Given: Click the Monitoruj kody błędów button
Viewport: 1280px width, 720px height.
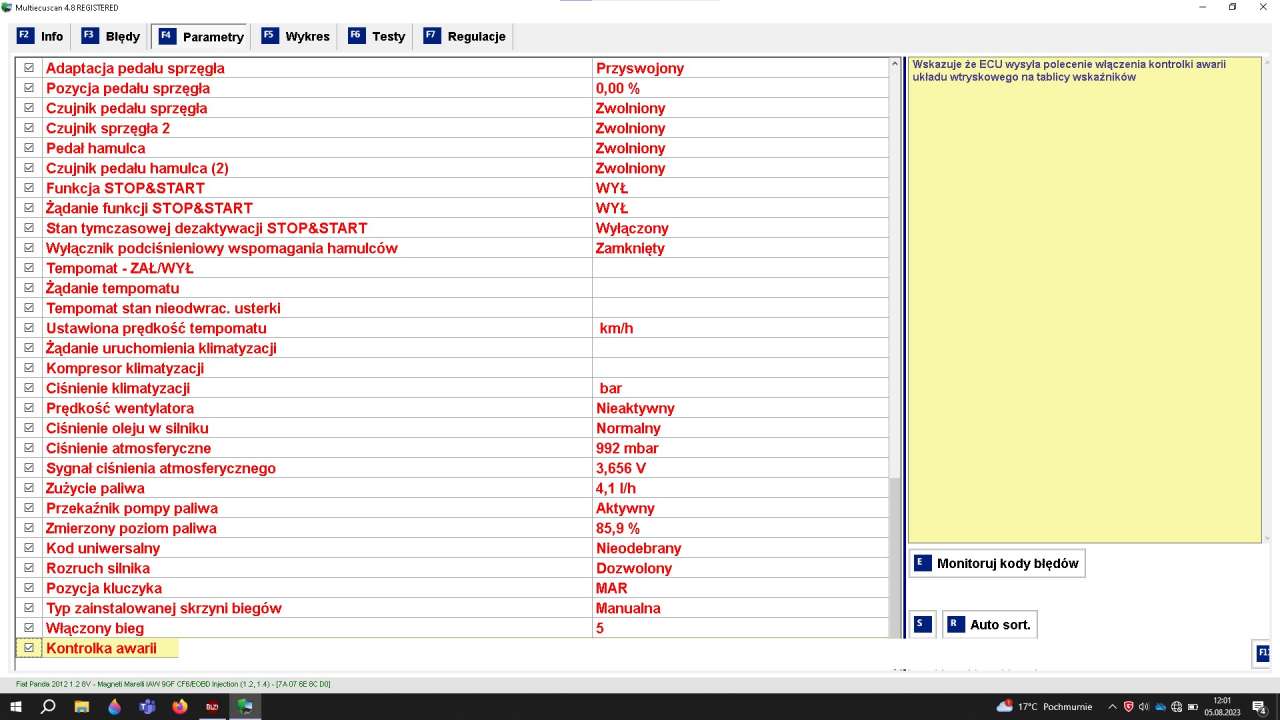Looking at the screenshot, I should tap(997, 563).
